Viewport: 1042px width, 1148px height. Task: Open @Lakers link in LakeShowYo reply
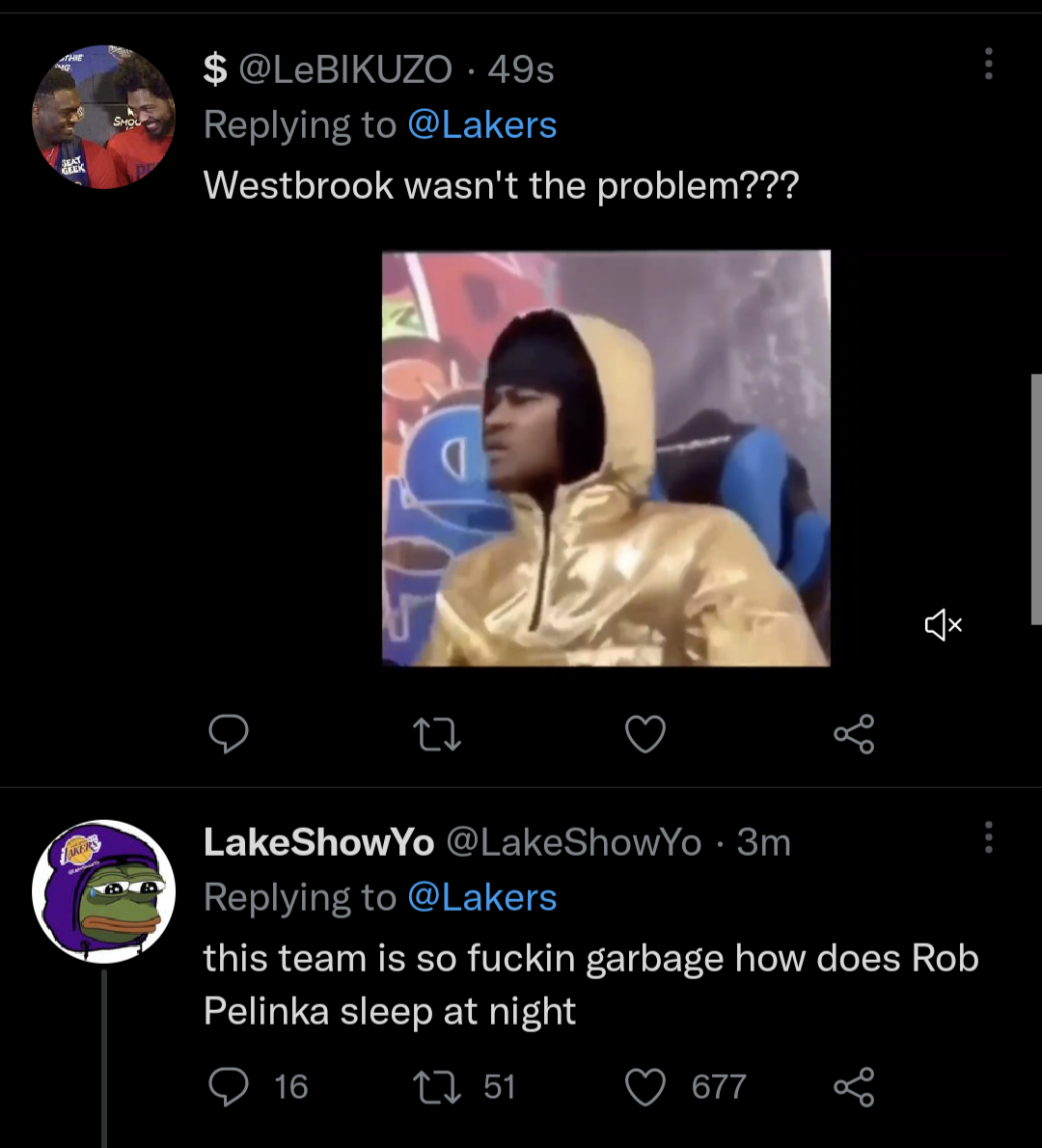tap(481, 898)
